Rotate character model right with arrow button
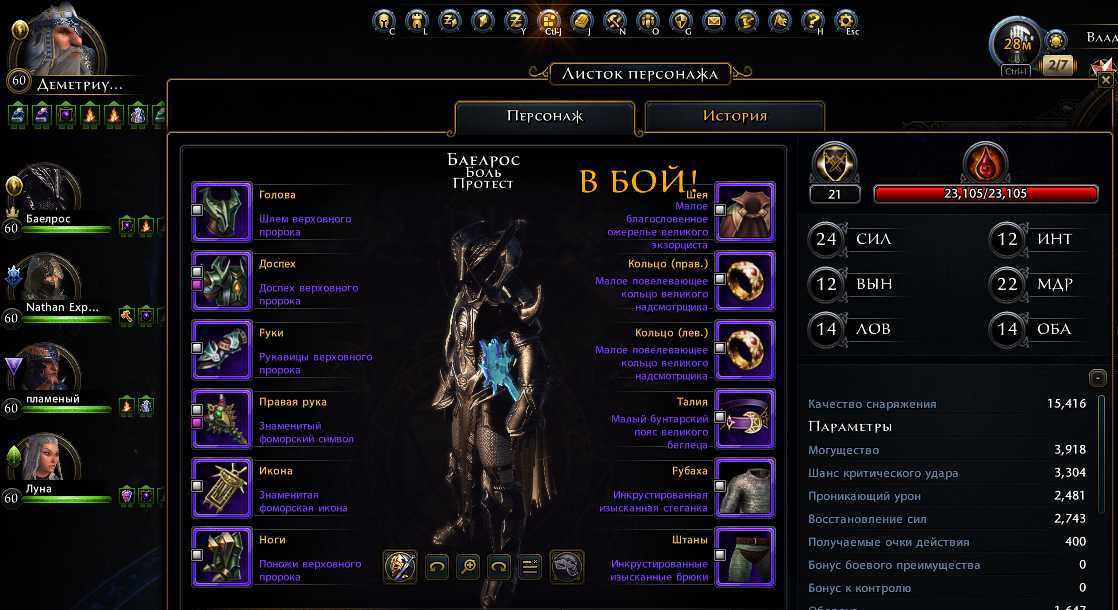The width and height of the screenshot is (1118, 610). [500, 567]
